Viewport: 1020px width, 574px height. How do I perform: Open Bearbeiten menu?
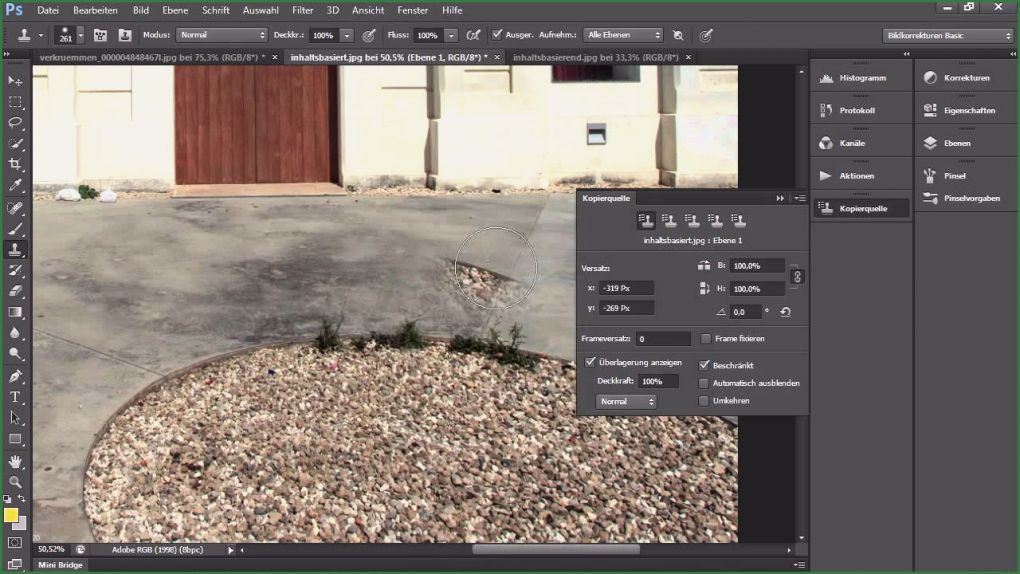click(95, 10)
